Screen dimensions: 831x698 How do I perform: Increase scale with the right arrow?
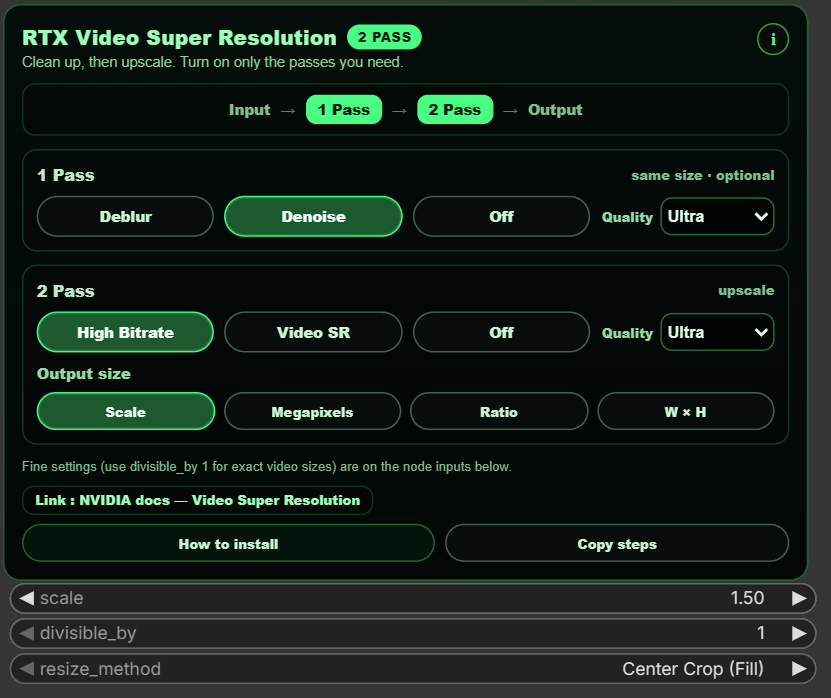click(x=799, y=598)
